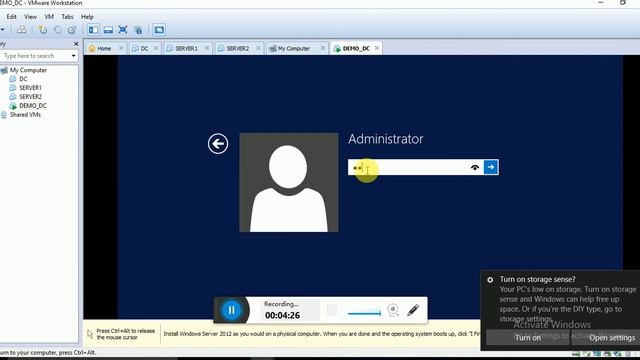Open the Tabs menu
640x360 pixels.
point(67,17)
